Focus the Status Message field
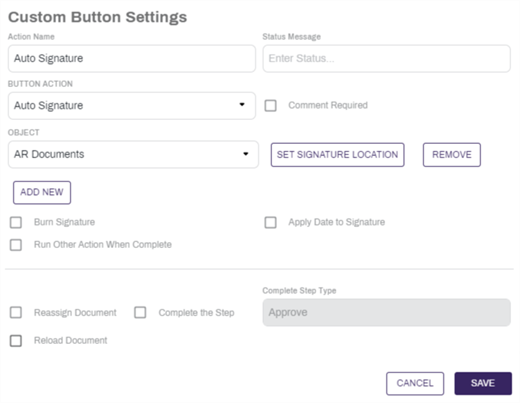The height and width of the screenshot is (403, 520). pos(386,59)
